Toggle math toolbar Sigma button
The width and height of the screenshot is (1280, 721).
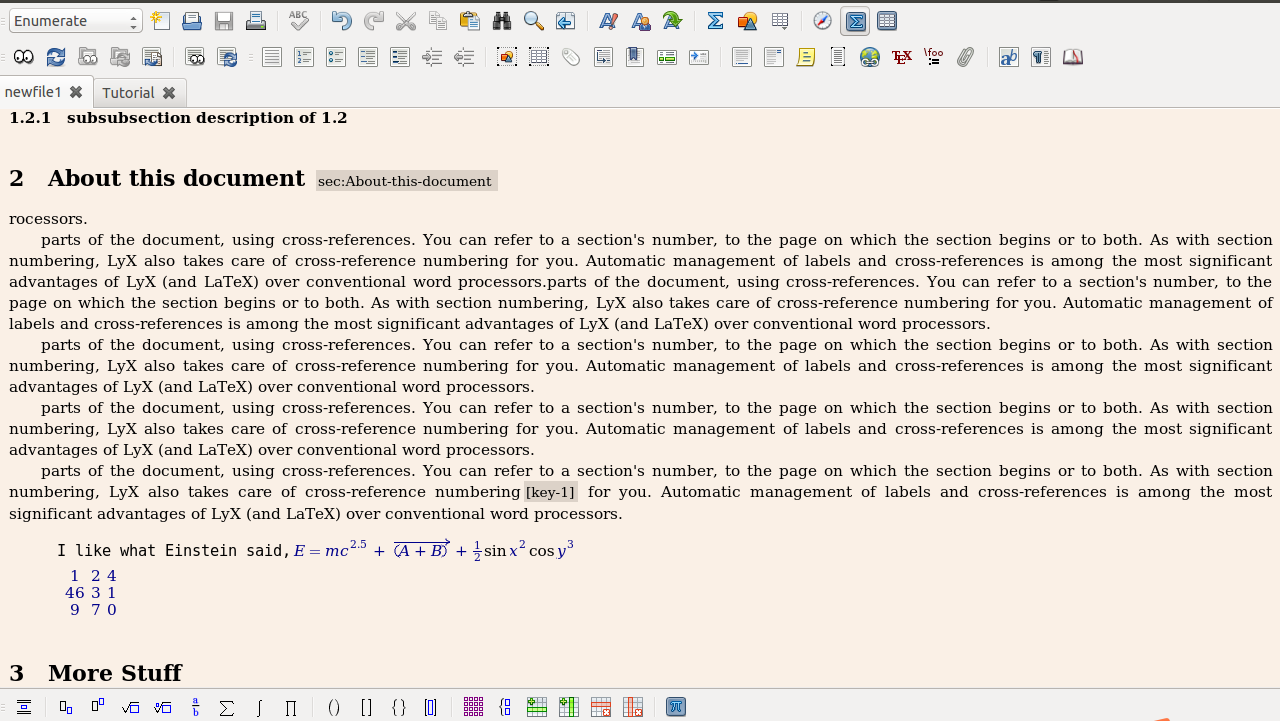pyautogui.click(x=854, y=21)
